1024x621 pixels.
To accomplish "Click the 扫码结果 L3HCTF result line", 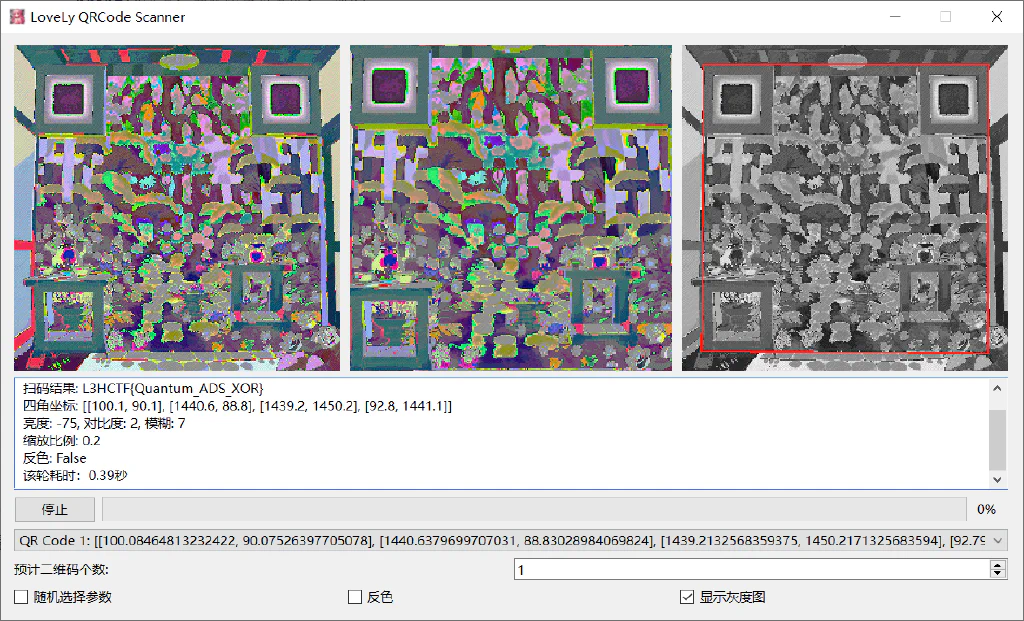I will click(x=143, y=389).
